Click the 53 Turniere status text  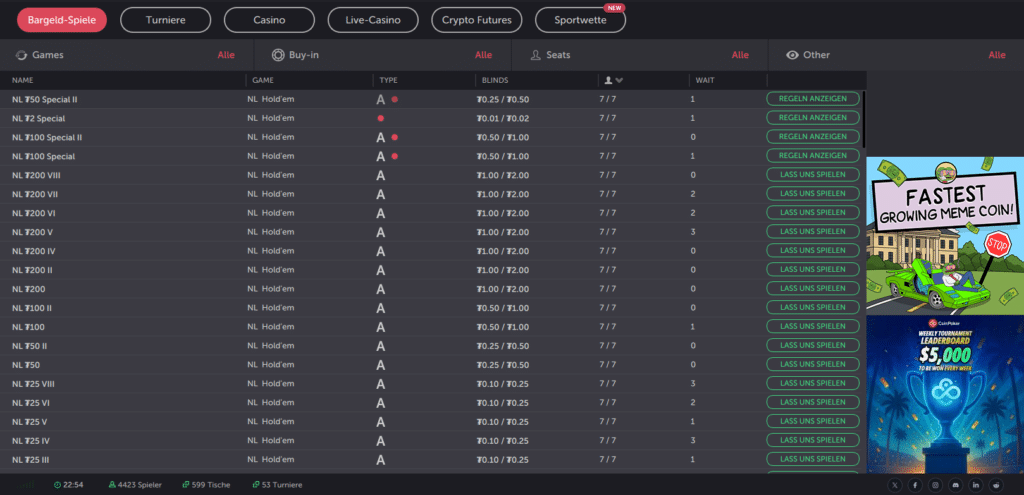[281, 485]
